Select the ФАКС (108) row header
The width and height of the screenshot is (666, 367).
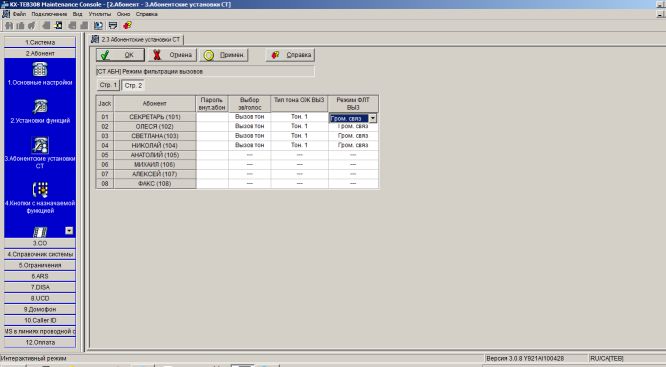pyautogui.click(x=155, y=184)
